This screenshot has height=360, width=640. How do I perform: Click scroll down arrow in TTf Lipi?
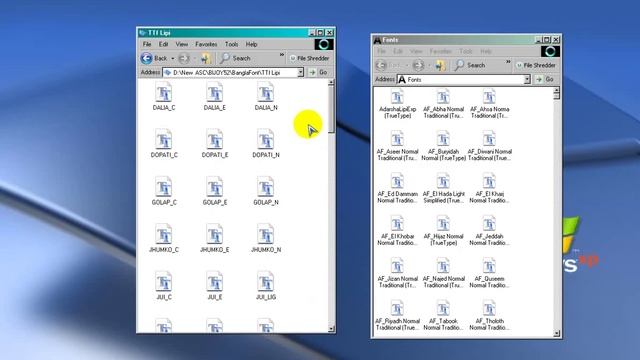click(331, 329)
